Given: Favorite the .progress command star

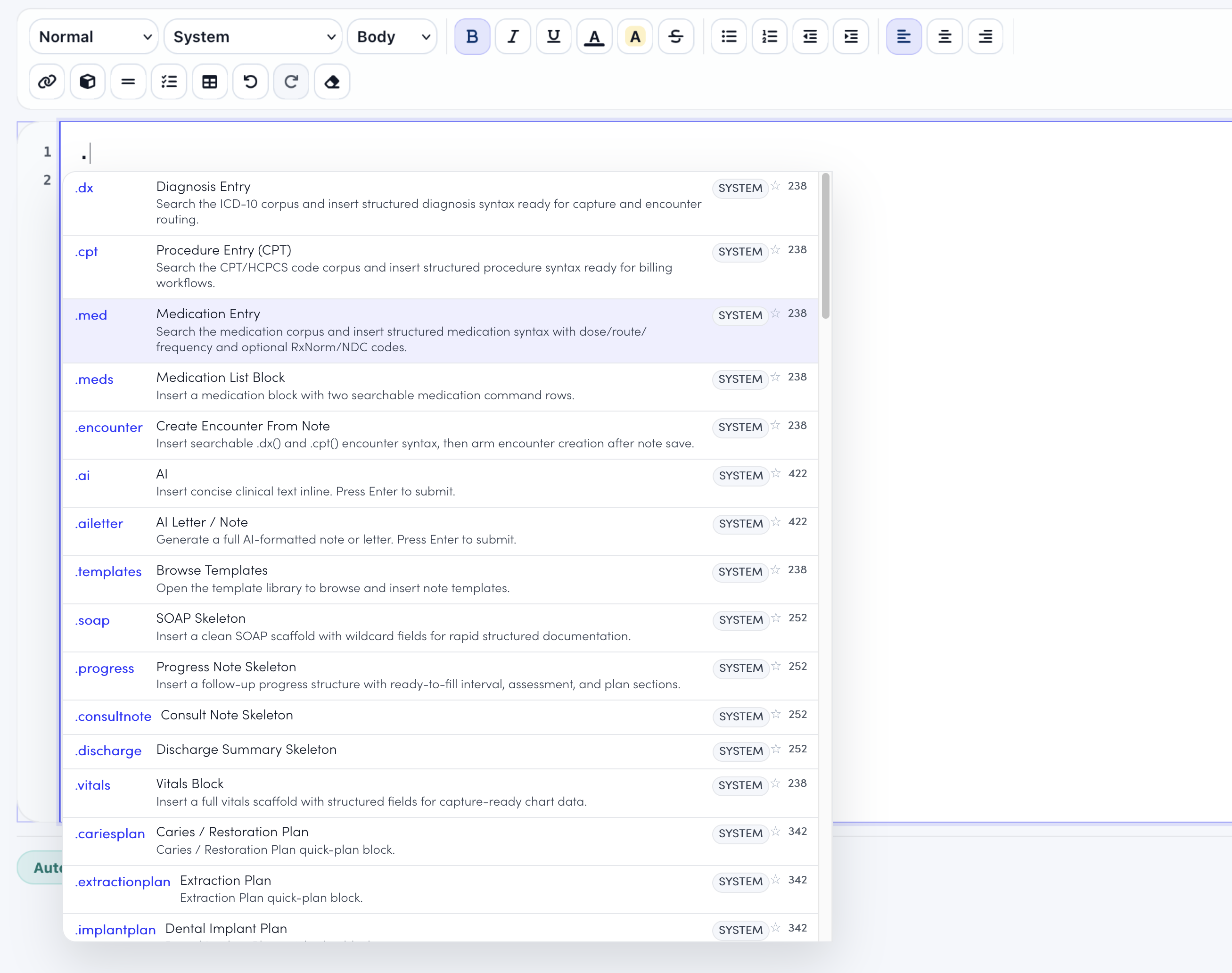Looking at the screenshot, I should pyautogui.click(x=776, y=666).
